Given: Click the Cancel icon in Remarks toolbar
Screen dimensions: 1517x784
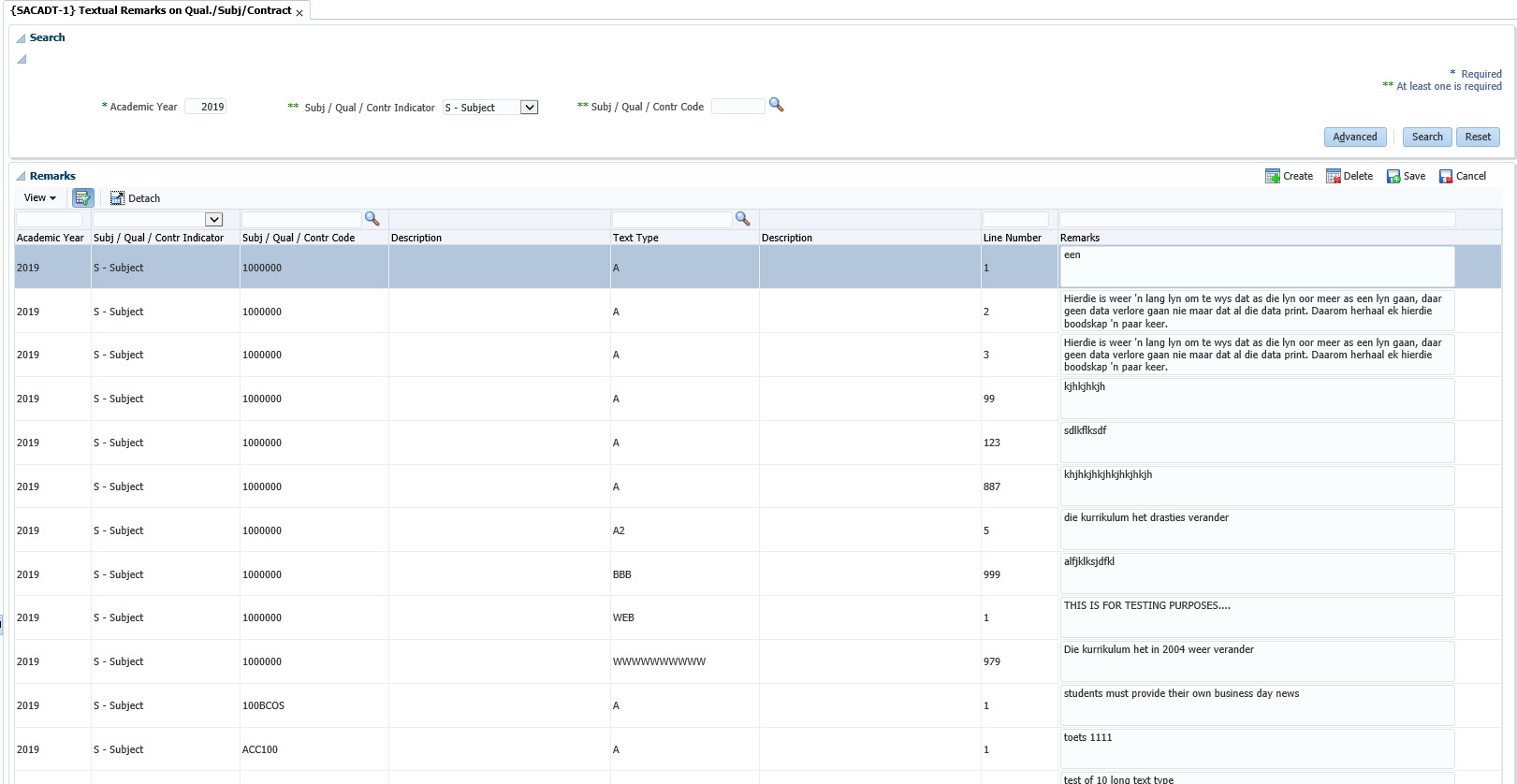Looking at the screenshot, I should tap(1446, 176).
